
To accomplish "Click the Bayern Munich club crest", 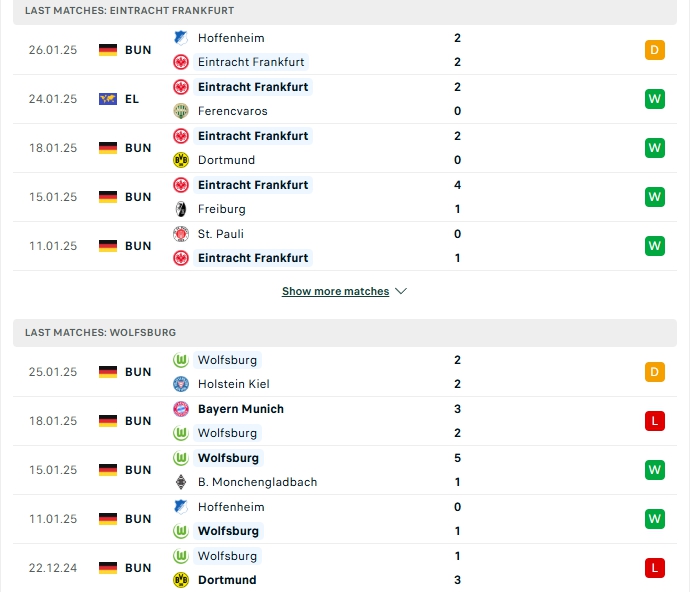I will pos(180,409).
